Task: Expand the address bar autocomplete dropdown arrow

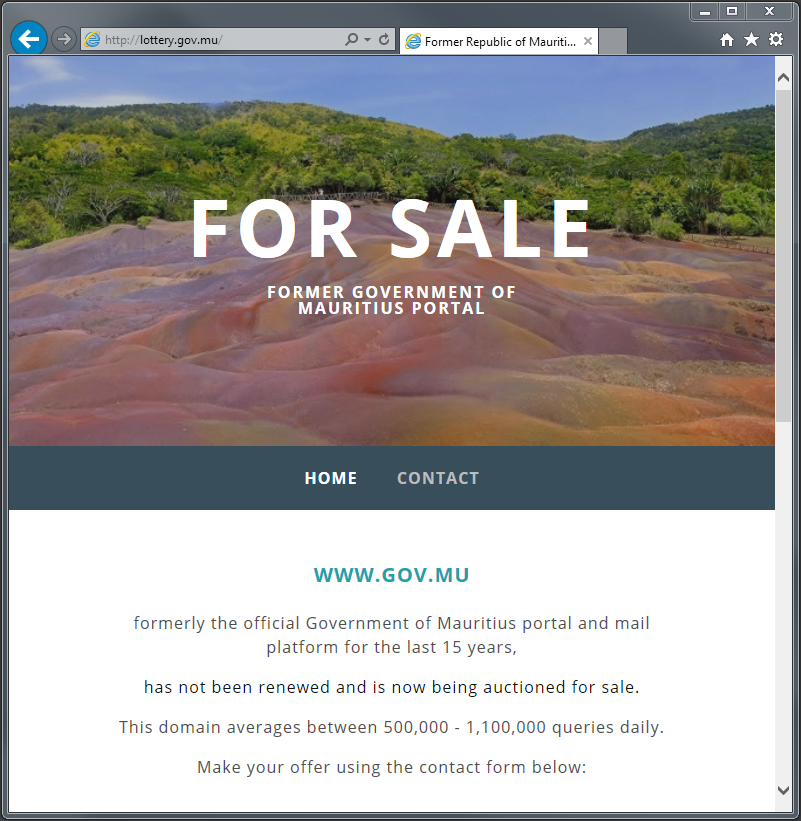Action: [368, 40]
